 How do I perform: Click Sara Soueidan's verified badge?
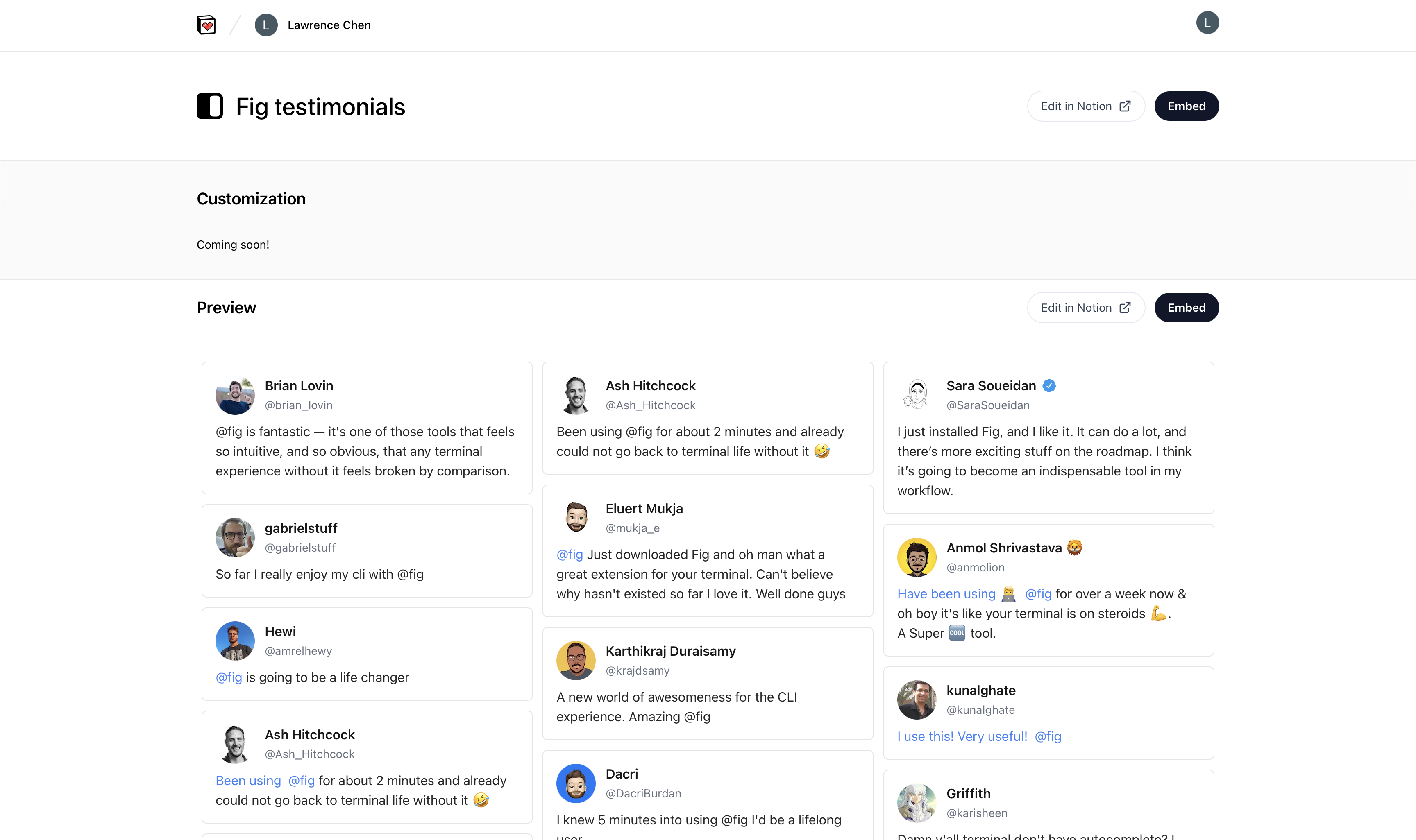point(1049,386)
